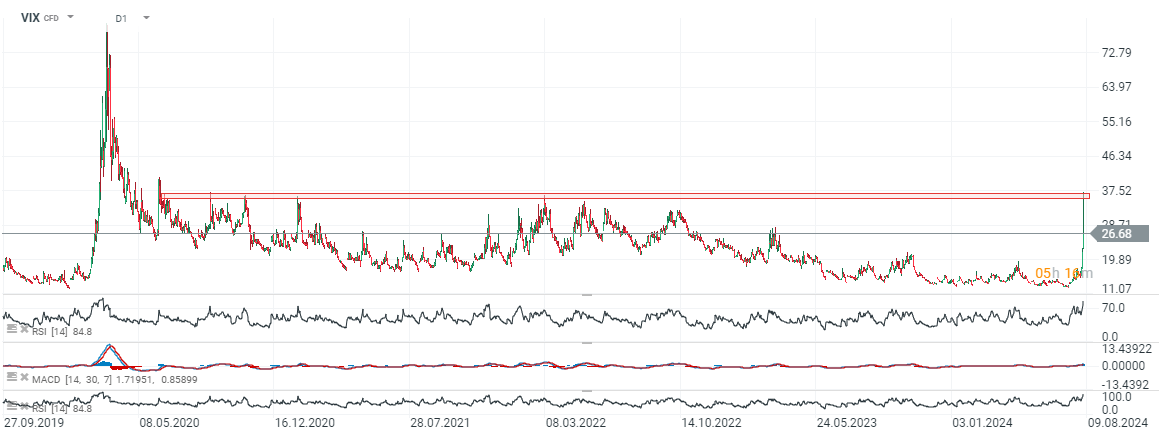Click the orange candle countdown timer
The height and width of the screenshot is (440, 1161).
[x=1058, y=273]
